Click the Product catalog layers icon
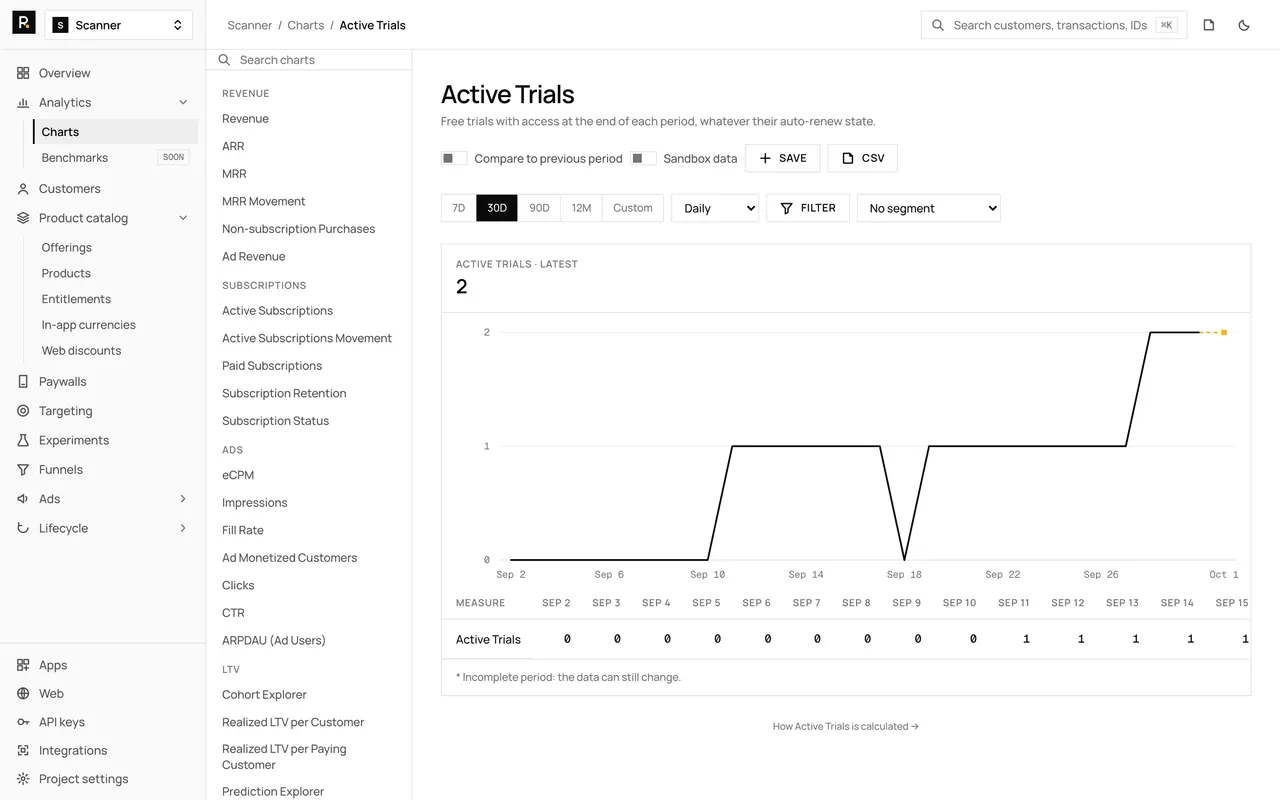Viewport: 1280px width, 800px height. 23,218
